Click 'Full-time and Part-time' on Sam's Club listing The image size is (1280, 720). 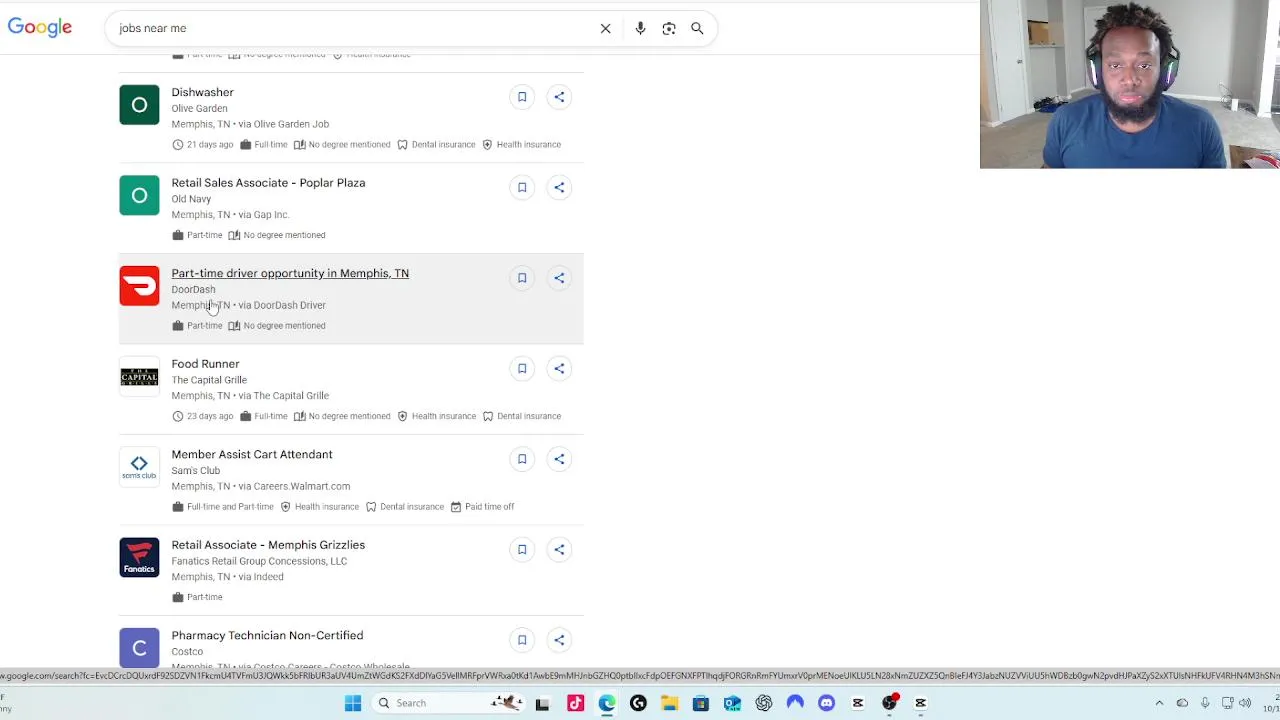tap(230, 507)
